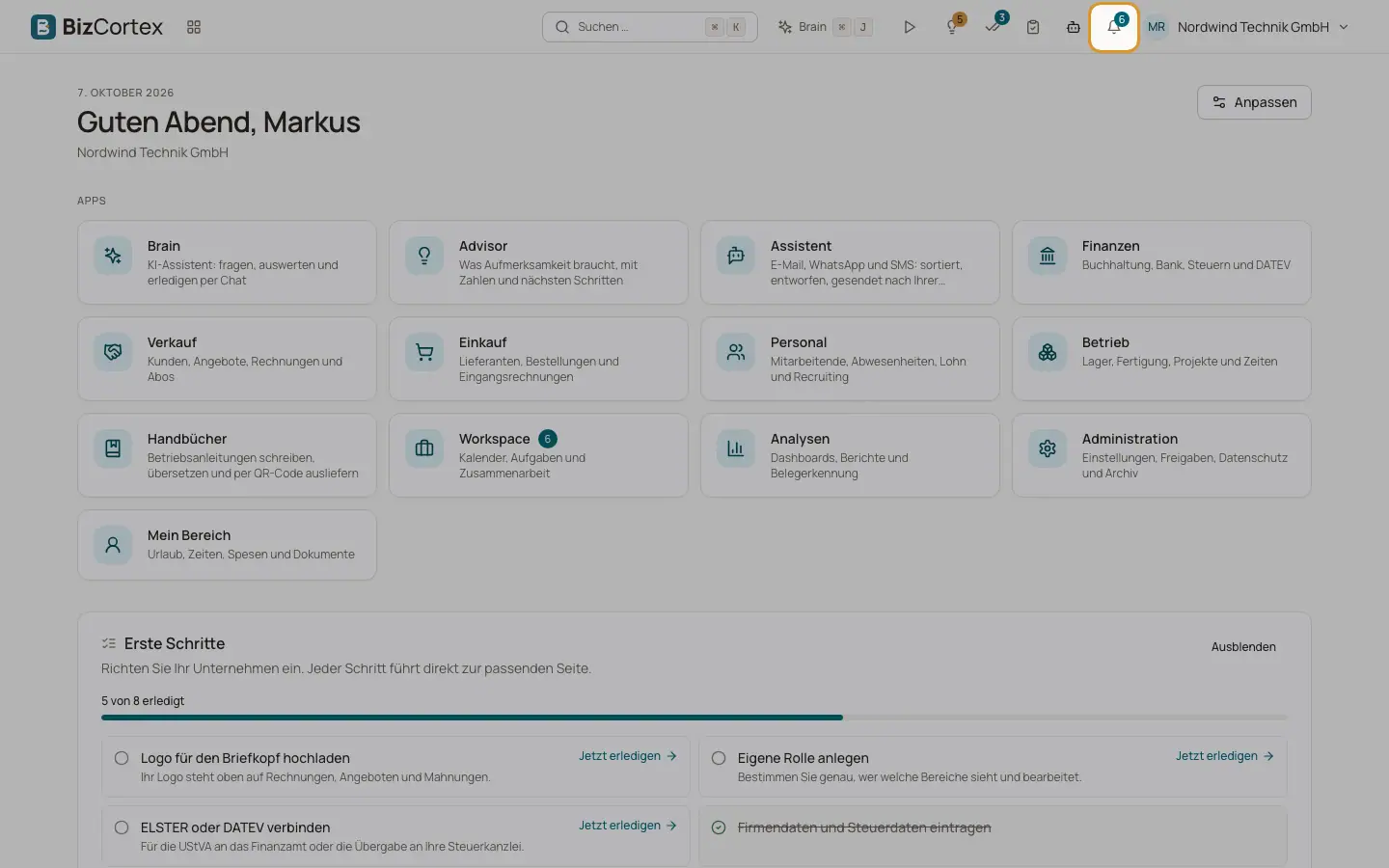This screenshot has width=1389, height=868.
Task: Mark 'Logo für den Briefkopf hochladen' circle
Action: pos(122,758)
